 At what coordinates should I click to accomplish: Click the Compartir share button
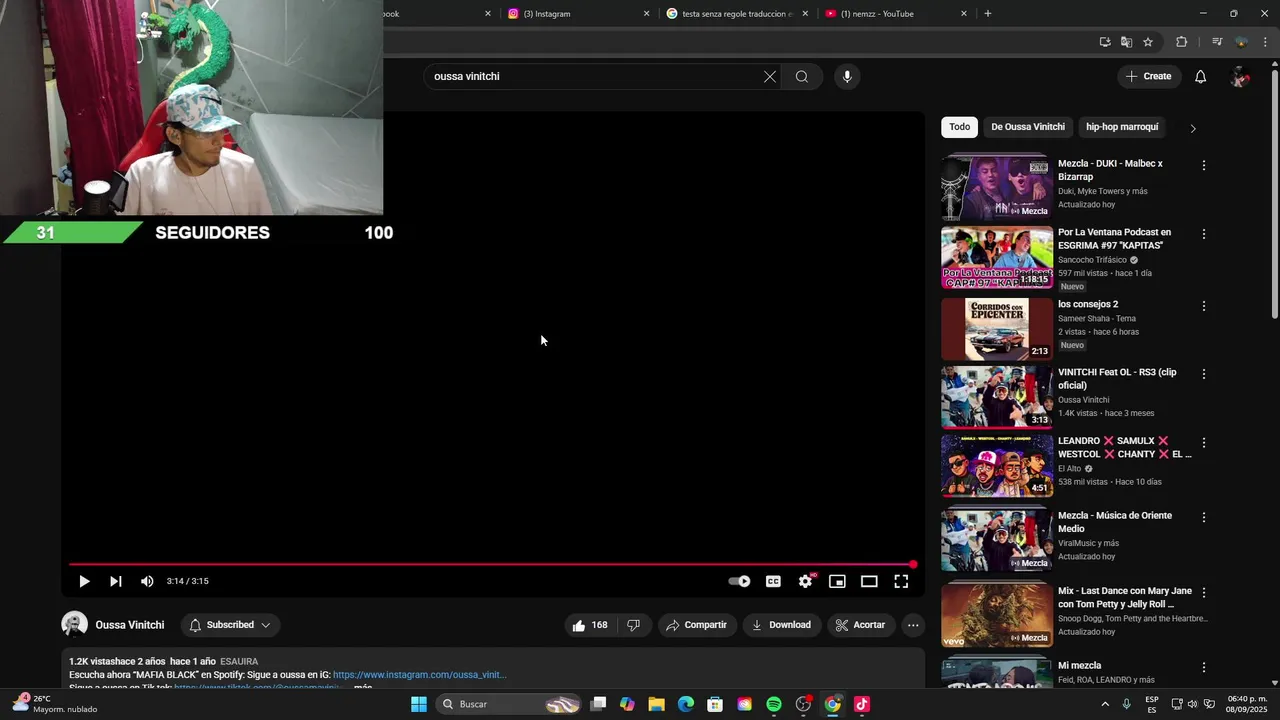coord(697,625)
